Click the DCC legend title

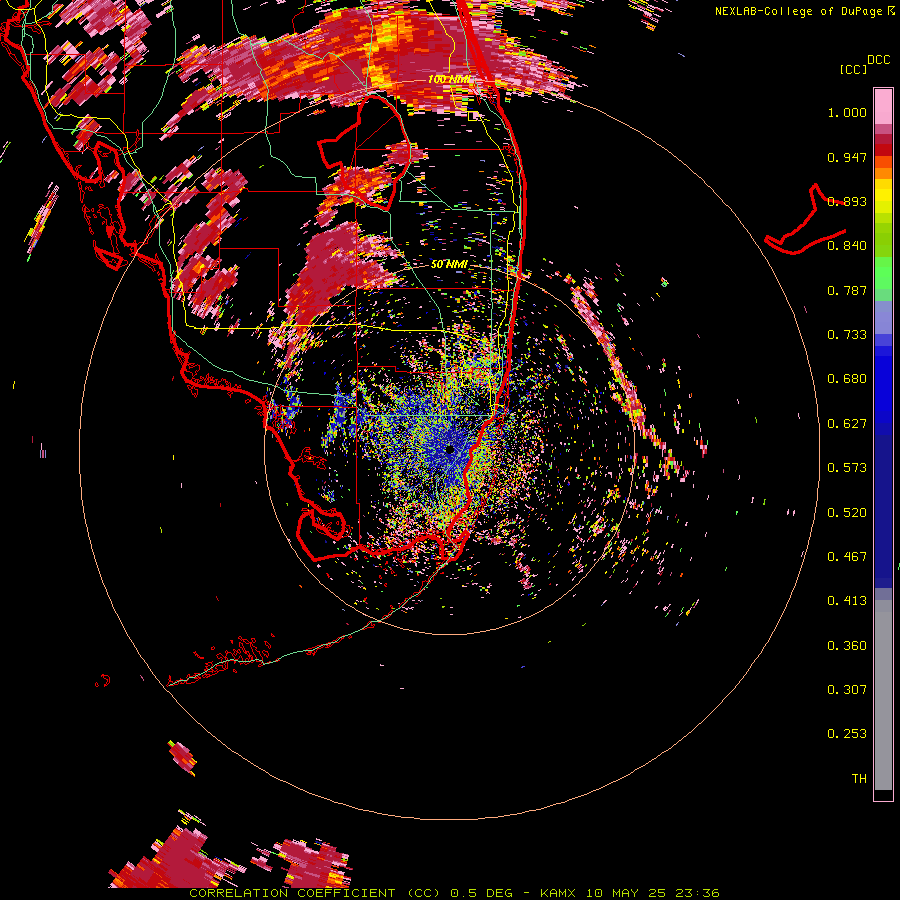(x=878, y=60)
